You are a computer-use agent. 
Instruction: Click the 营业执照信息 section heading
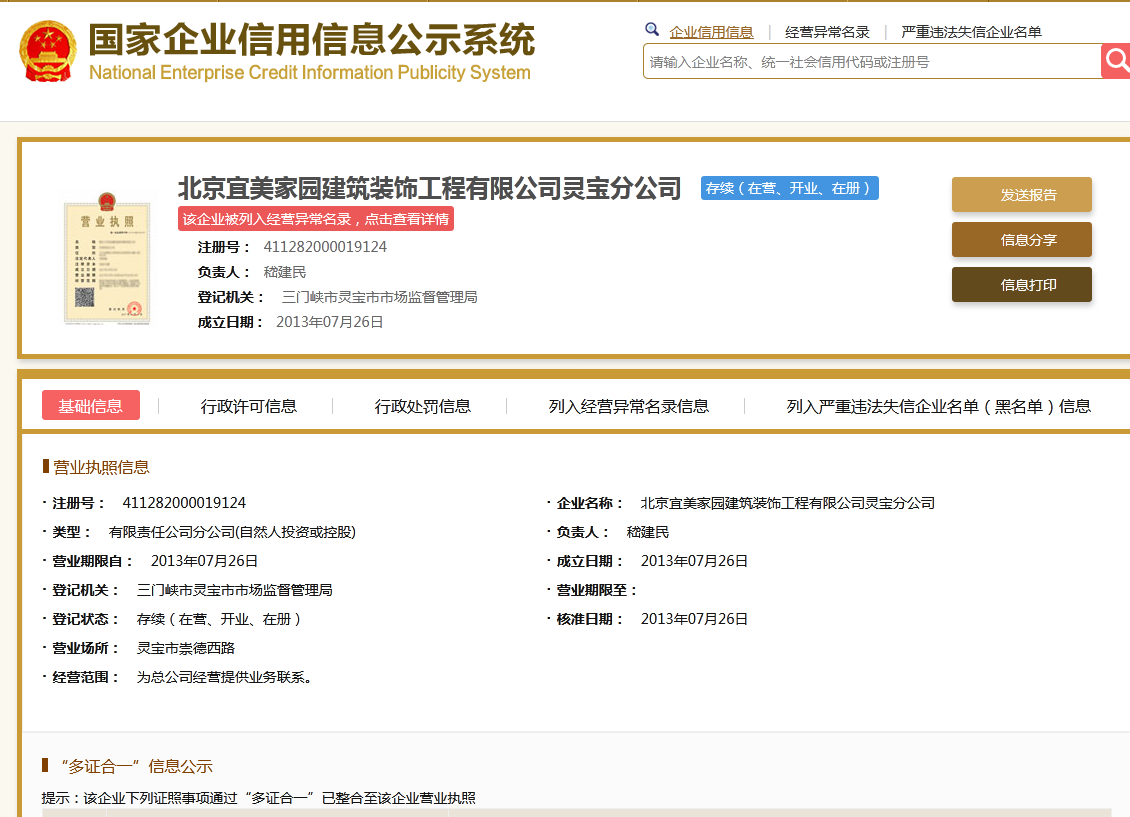click(101, 467)
